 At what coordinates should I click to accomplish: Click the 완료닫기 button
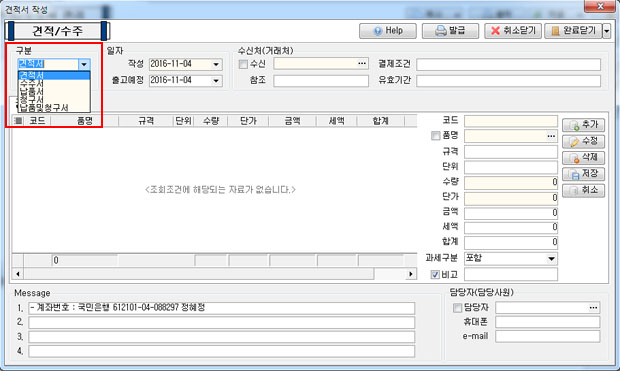pyautogui.click(x=573, y=31)
